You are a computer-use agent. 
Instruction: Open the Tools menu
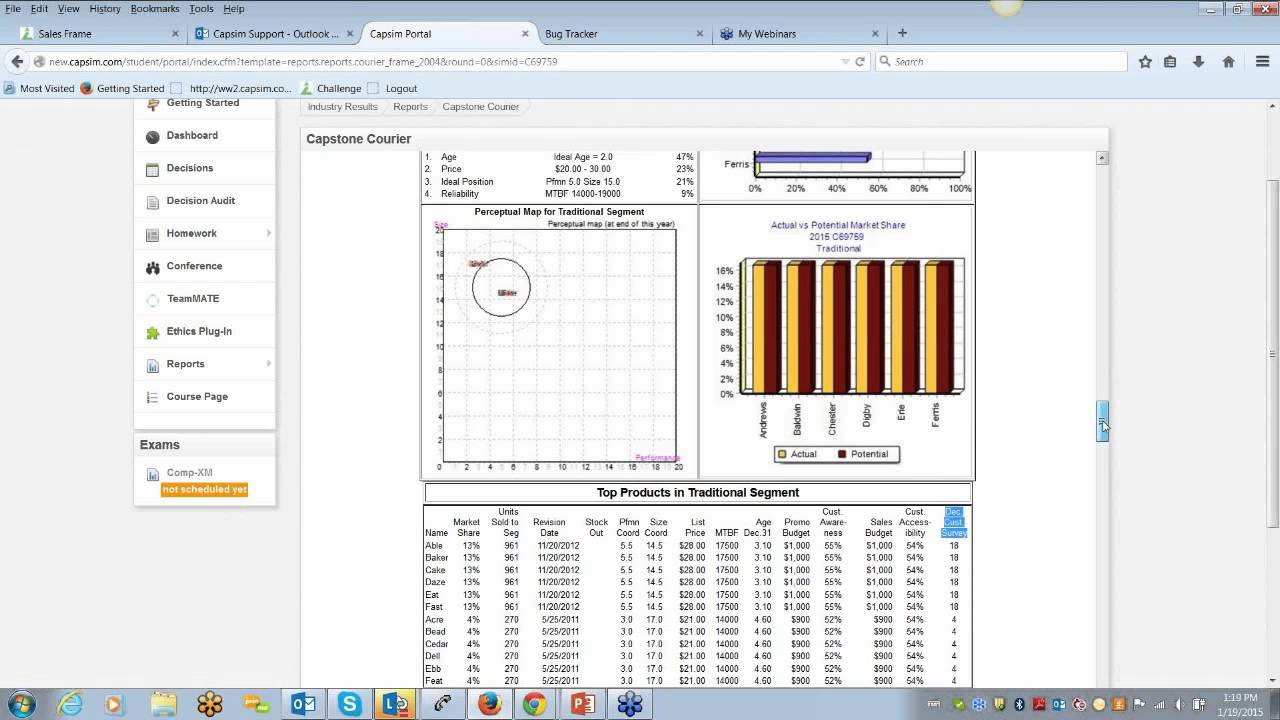(x=201, y=8)
